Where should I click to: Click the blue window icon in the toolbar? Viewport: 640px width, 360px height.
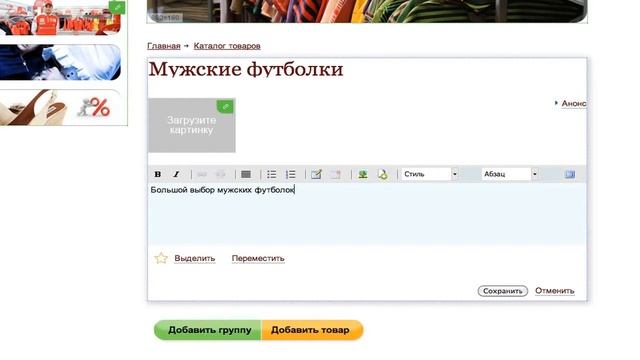point(570,174)
